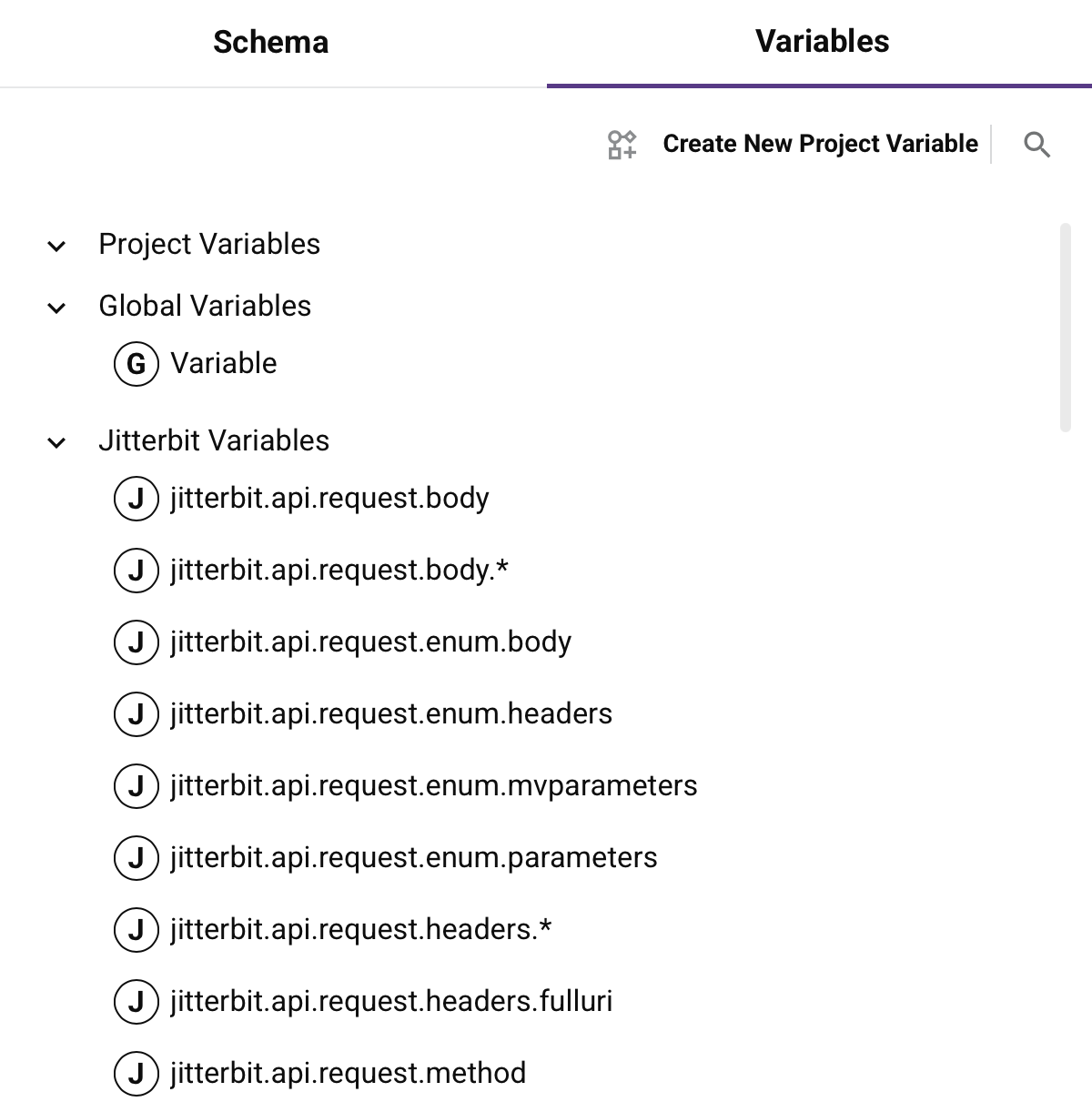Click the J icon beside jitterbit.api.request.enum.mvparameters

136,786
